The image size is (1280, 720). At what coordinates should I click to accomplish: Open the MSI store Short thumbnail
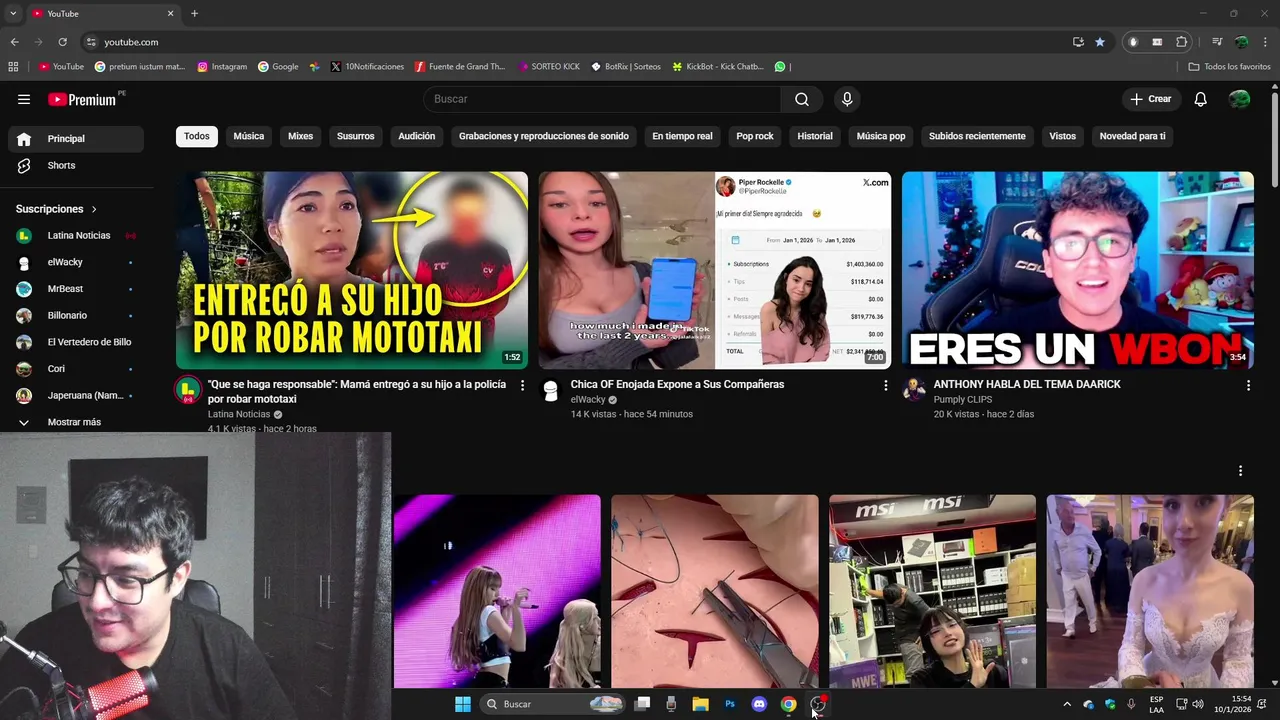pos(932,591)
